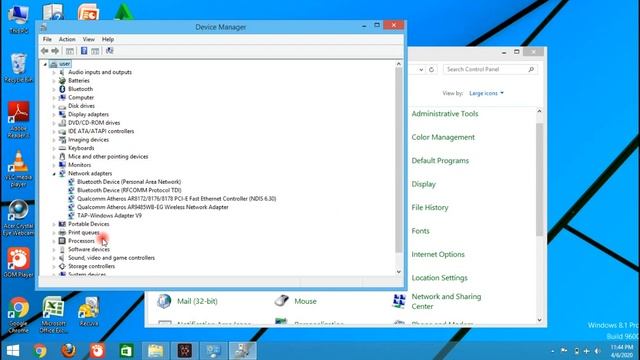Image resolution: width=640 pixels, height=360 pixels.
Task: Select the Storage controllers row
Action: pyautogui.click(x=91, y=266)
